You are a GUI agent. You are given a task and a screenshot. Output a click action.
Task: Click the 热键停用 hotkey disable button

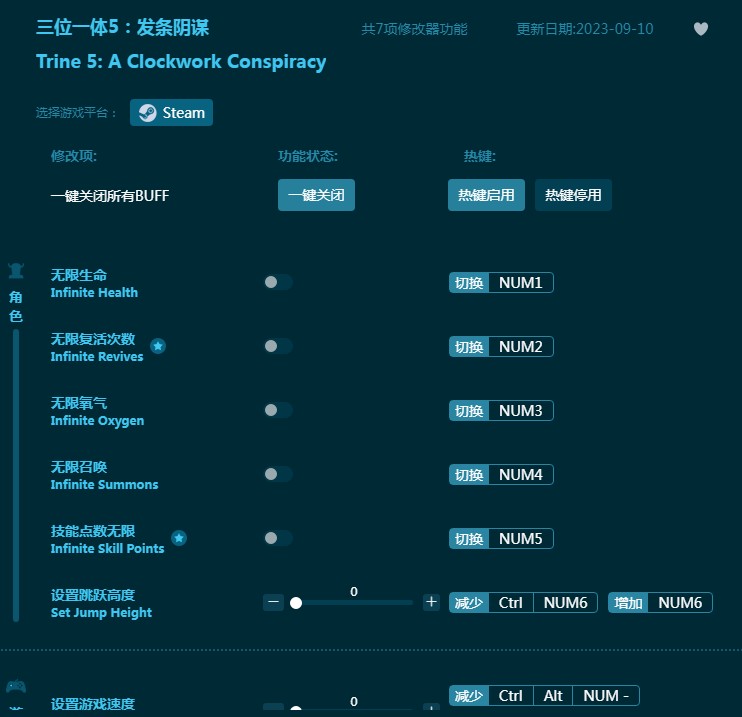pyautogui.click(x=573, y=195)
